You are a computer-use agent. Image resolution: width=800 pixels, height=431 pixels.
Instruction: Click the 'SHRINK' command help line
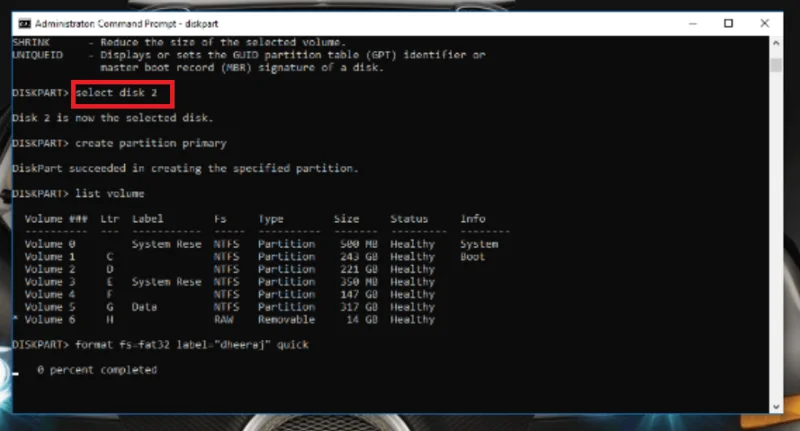[179, 42]
